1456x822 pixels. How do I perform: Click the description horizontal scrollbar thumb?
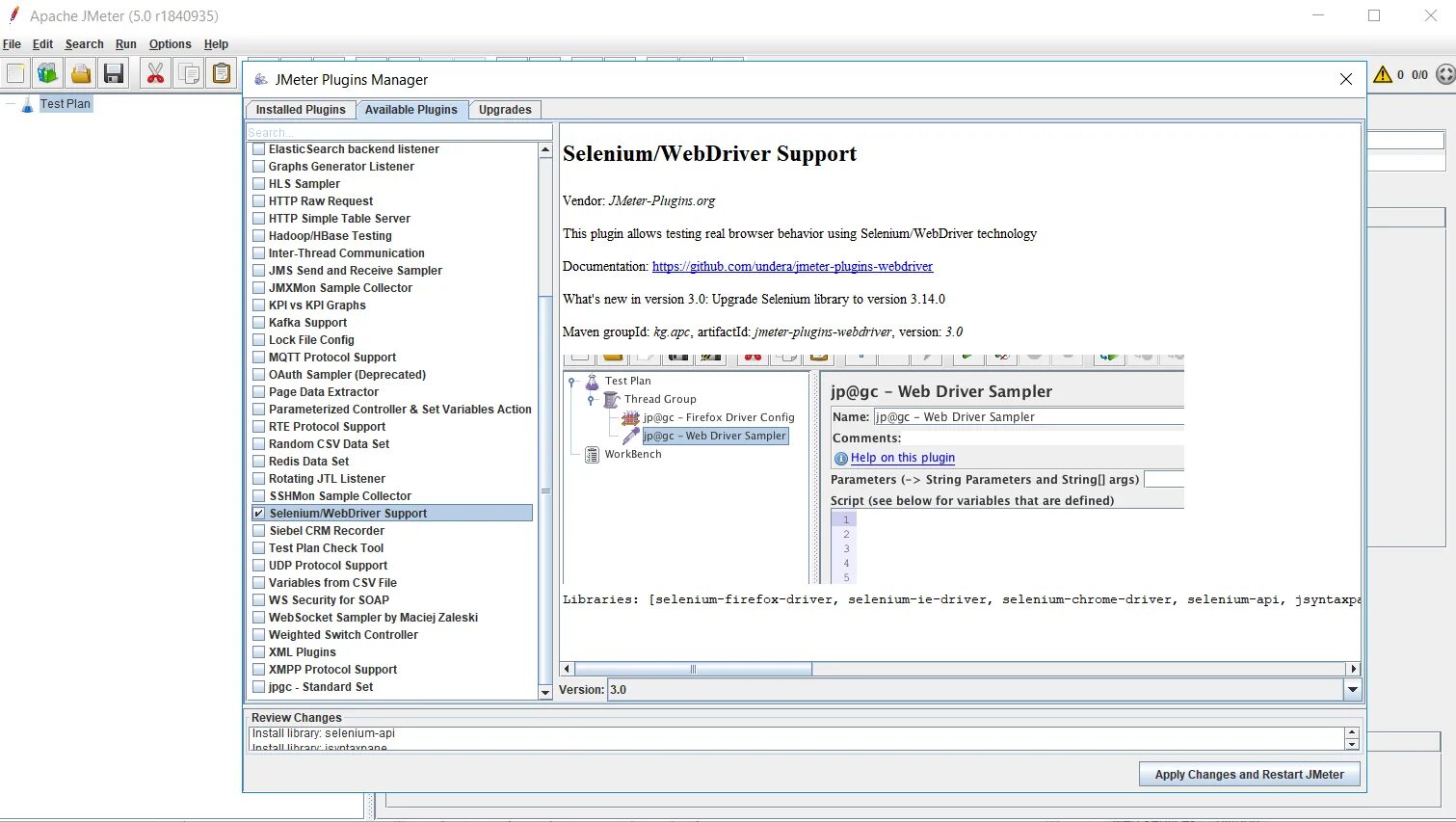[693, 669]
